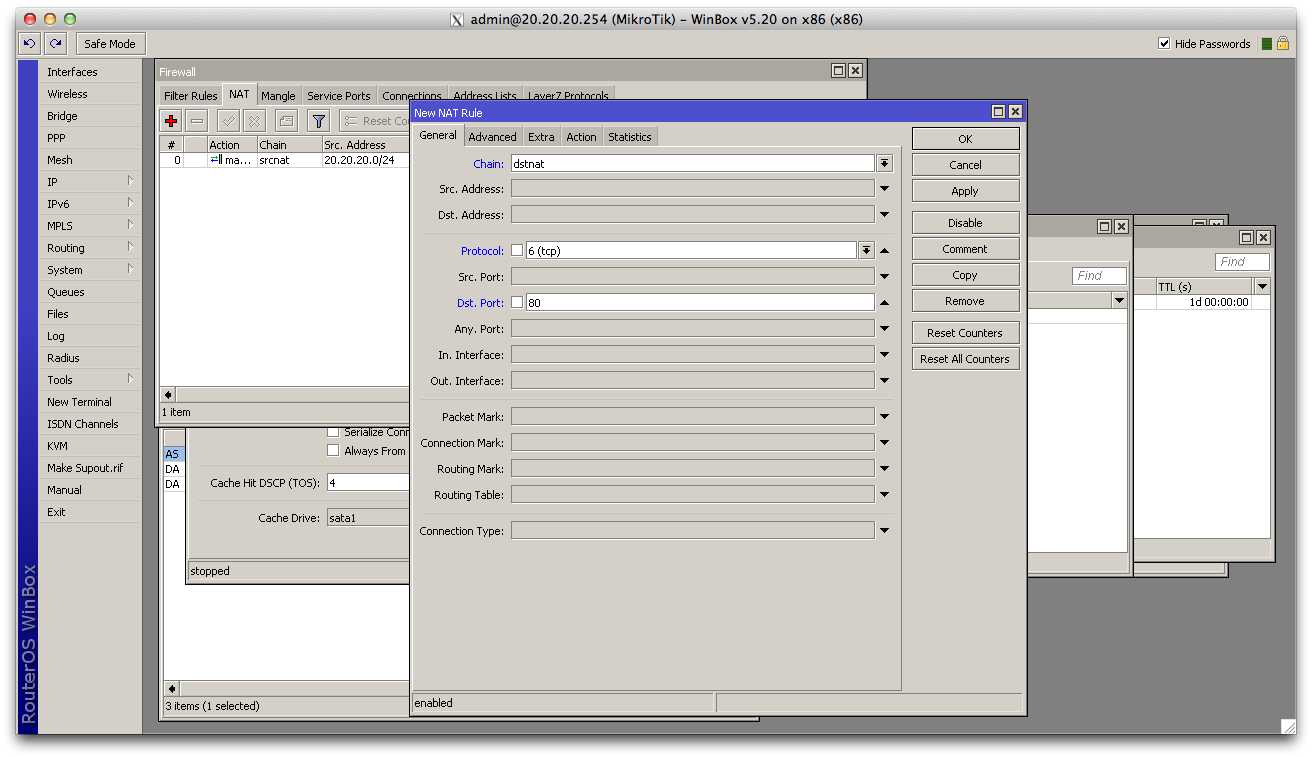This screenshot has height=758, width=1312.
Task: Click the Chain input field showing dstnat
Action: (693, 163)
